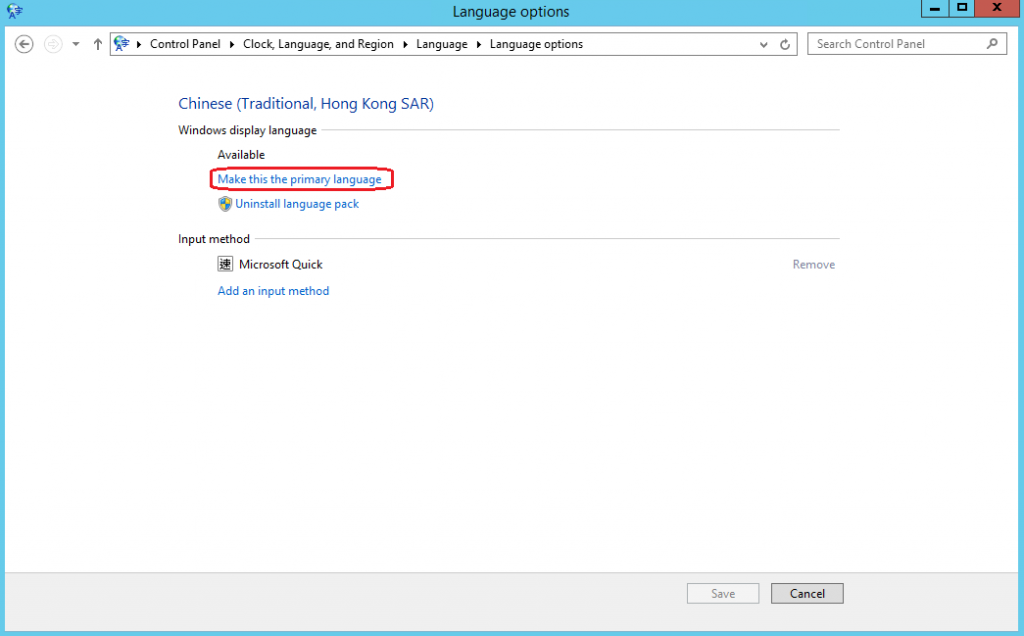The height and width of the screenshot is (636, 1024).
Task: Click the Chinese (Traditional, Hong Kong SAR) heading
Action: click(306, 103)
